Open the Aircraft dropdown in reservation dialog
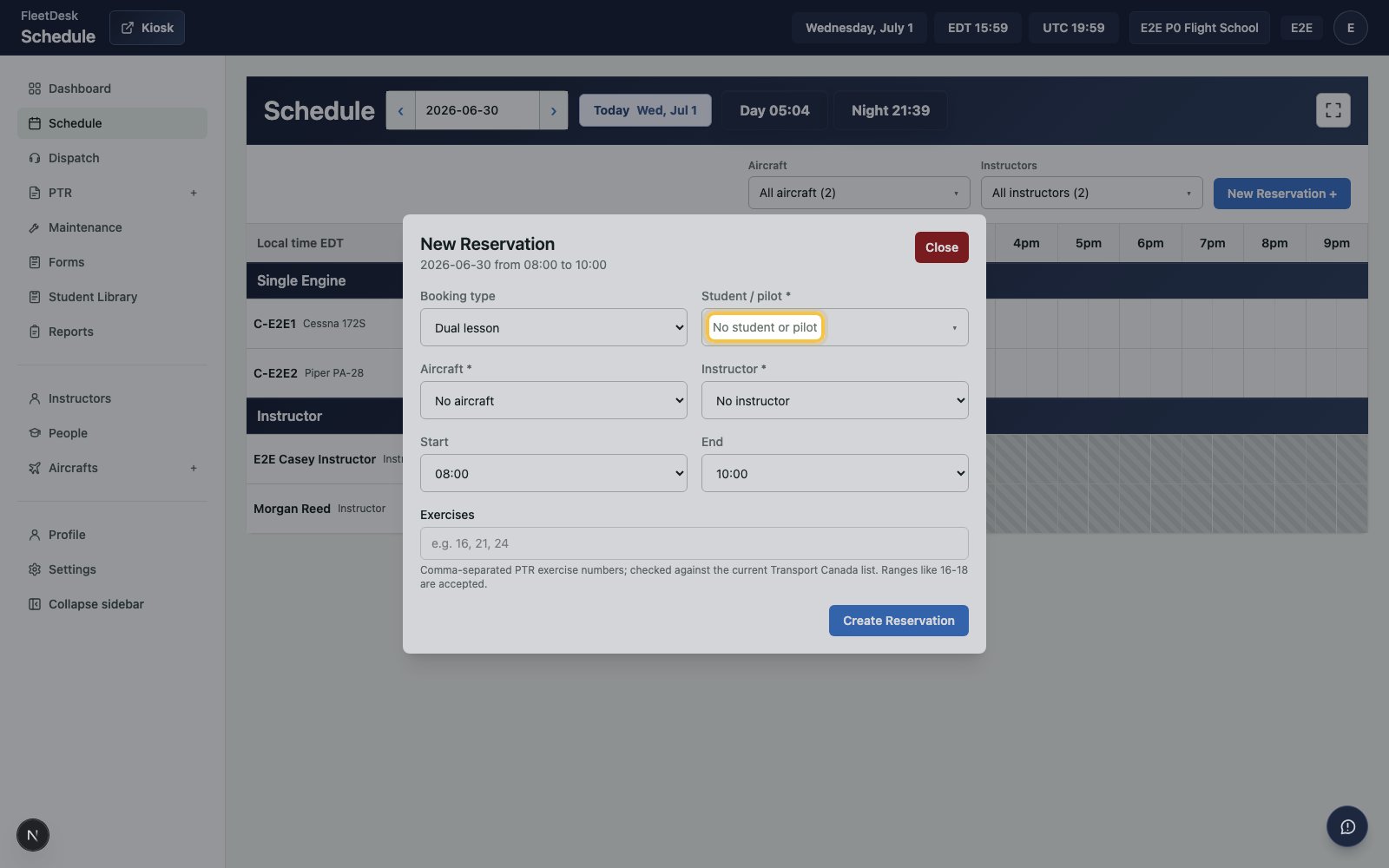Image resolution: width=1389 pixels, height=868 pixels. point(554,400)
